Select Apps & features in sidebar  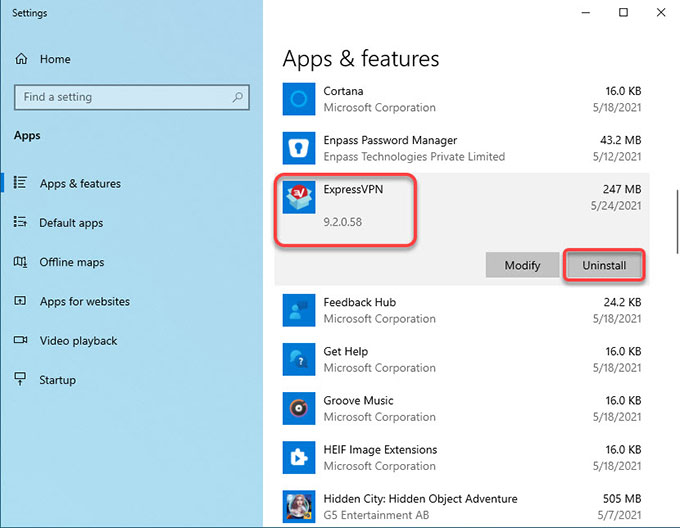pos(80,183)
